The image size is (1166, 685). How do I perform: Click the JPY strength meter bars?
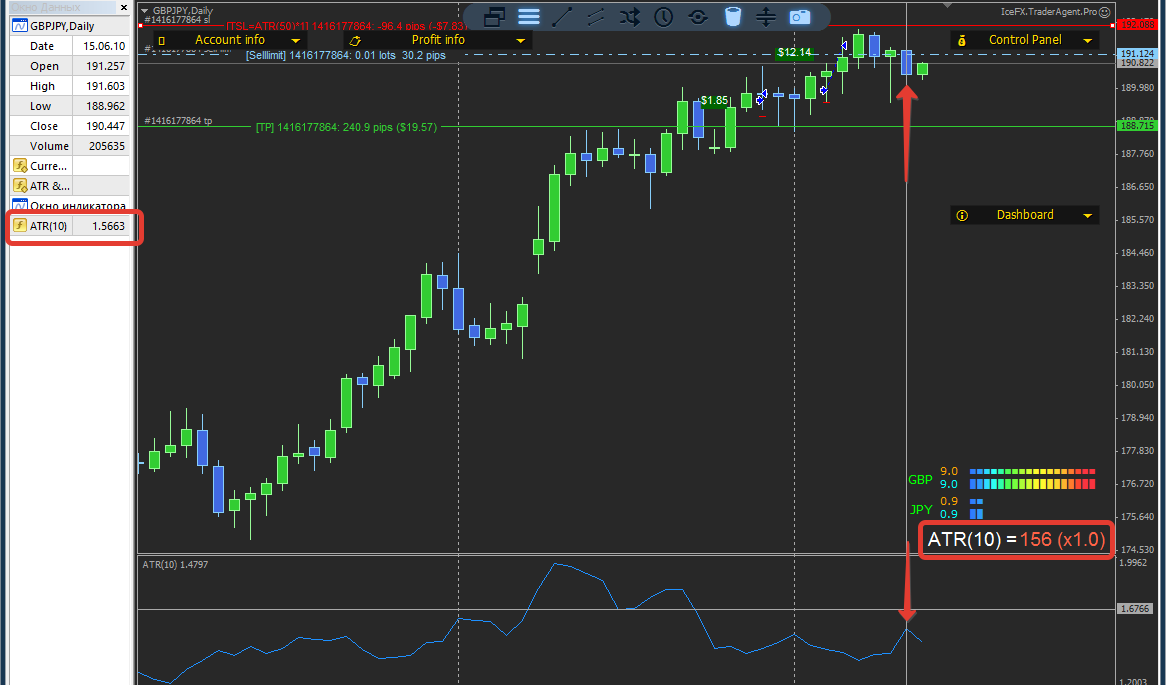pyautogui.click(x=976, y=508)
